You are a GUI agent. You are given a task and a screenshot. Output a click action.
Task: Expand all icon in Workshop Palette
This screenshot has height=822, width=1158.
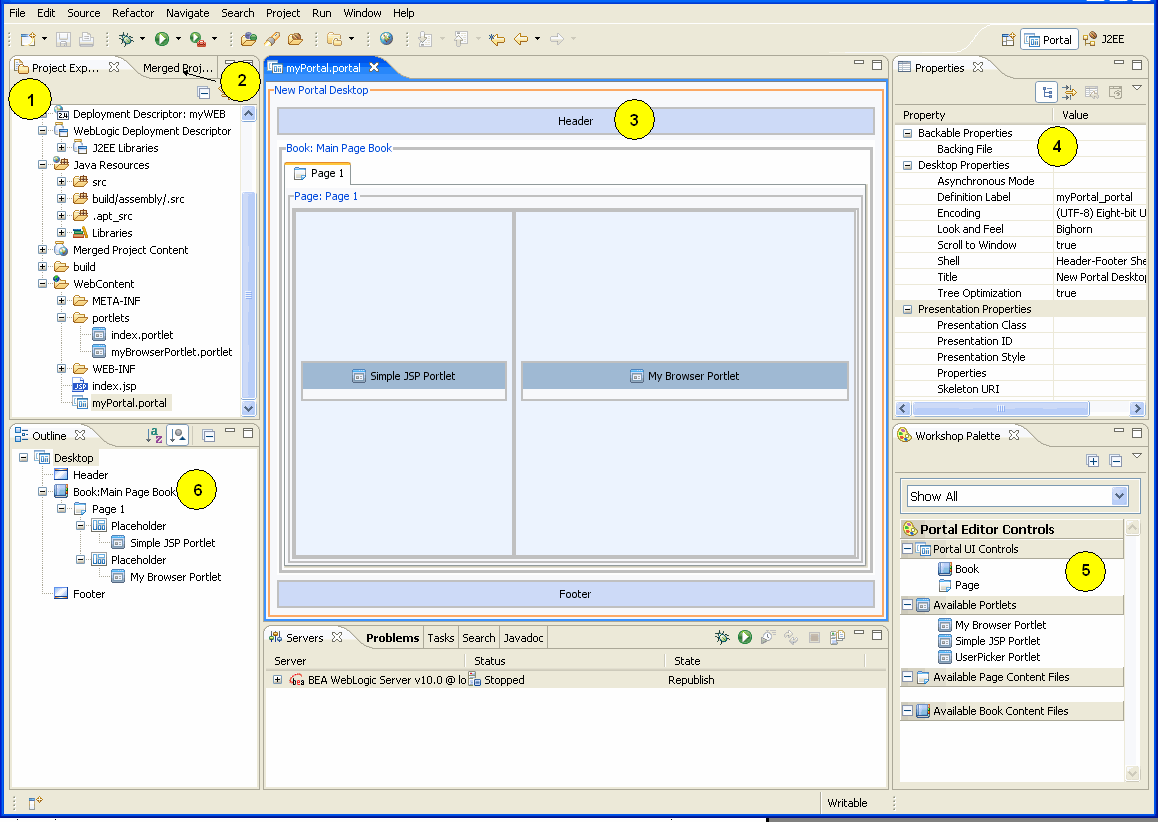(x=1093, y=461)
